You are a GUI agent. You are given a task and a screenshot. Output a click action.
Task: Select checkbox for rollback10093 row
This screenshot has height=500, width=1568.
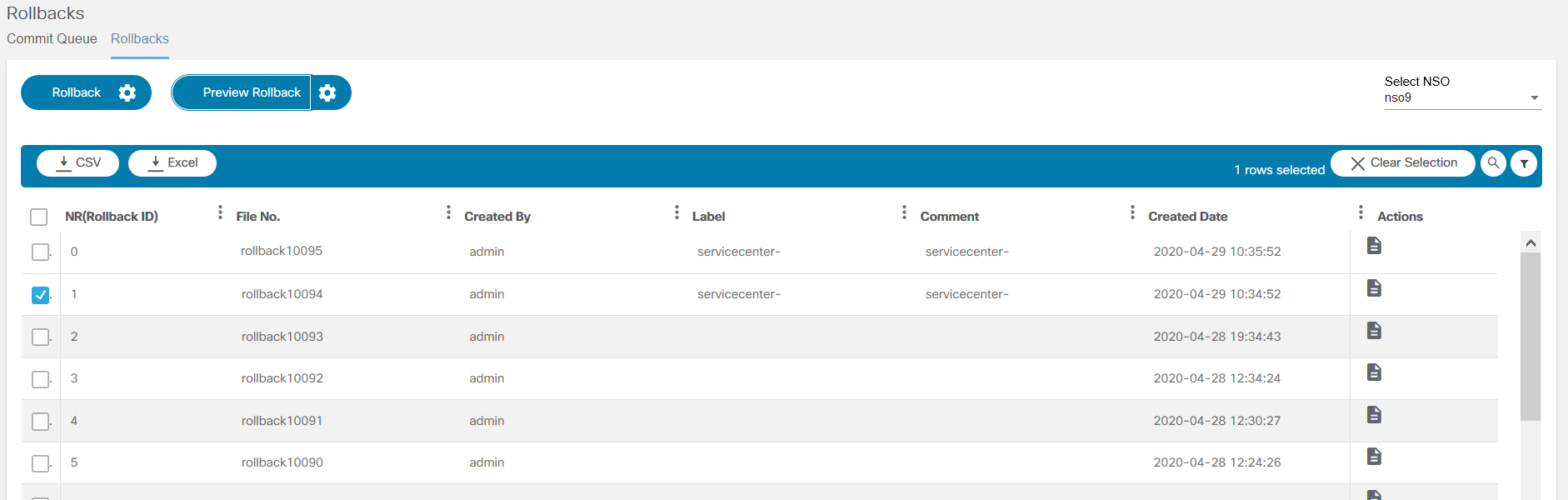pos(40,337)
